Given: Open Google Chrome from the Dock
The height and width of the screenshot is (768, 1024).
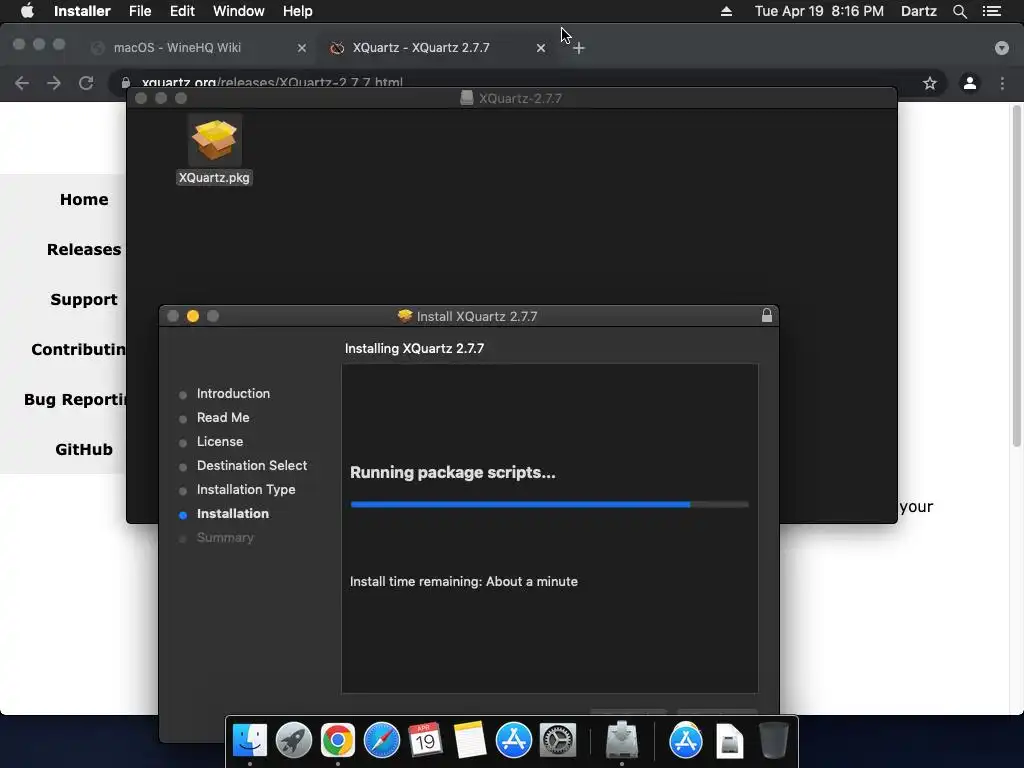Looking at the screenshot, I should click(x=338, y=741).
